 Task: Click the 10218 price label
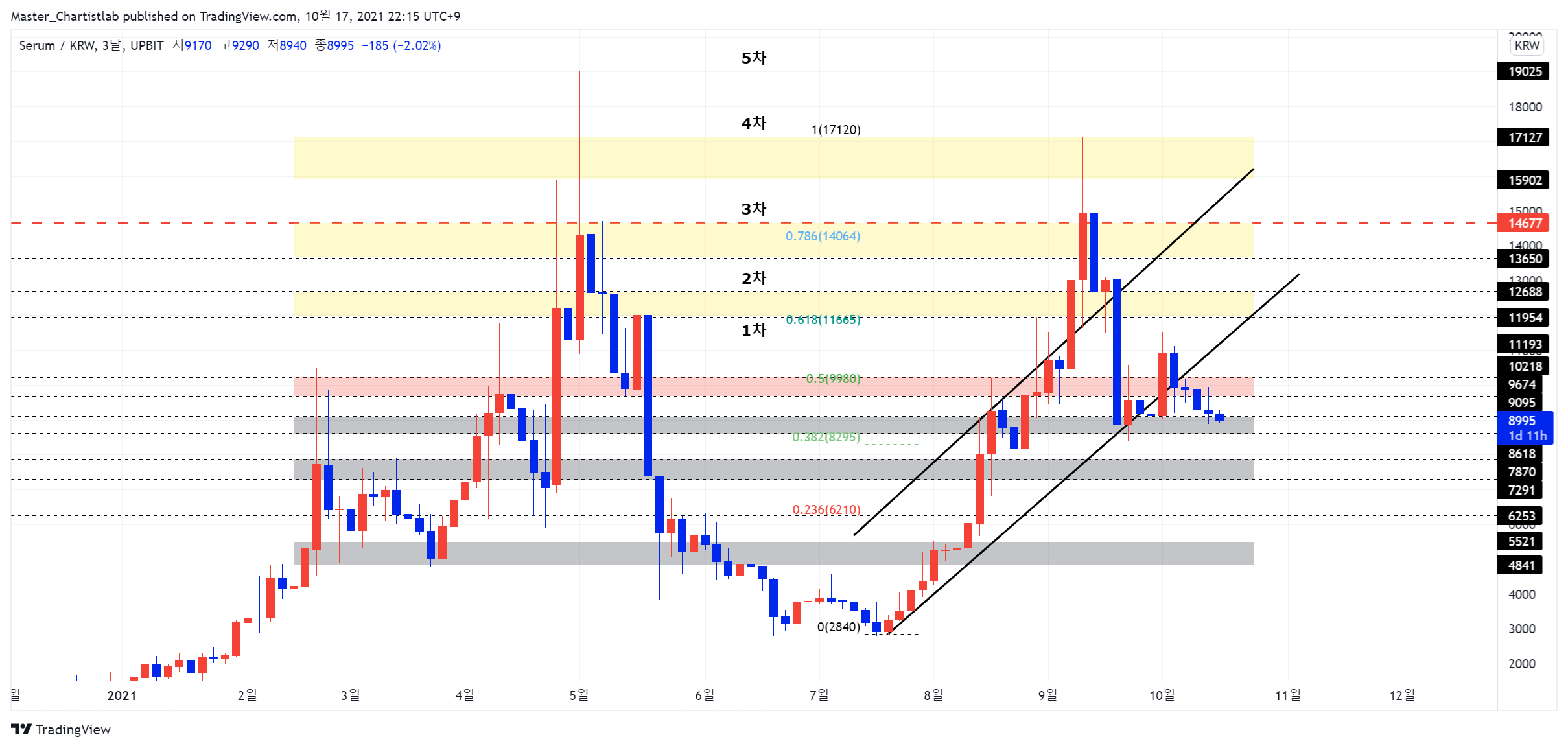tap(1523, 366)
